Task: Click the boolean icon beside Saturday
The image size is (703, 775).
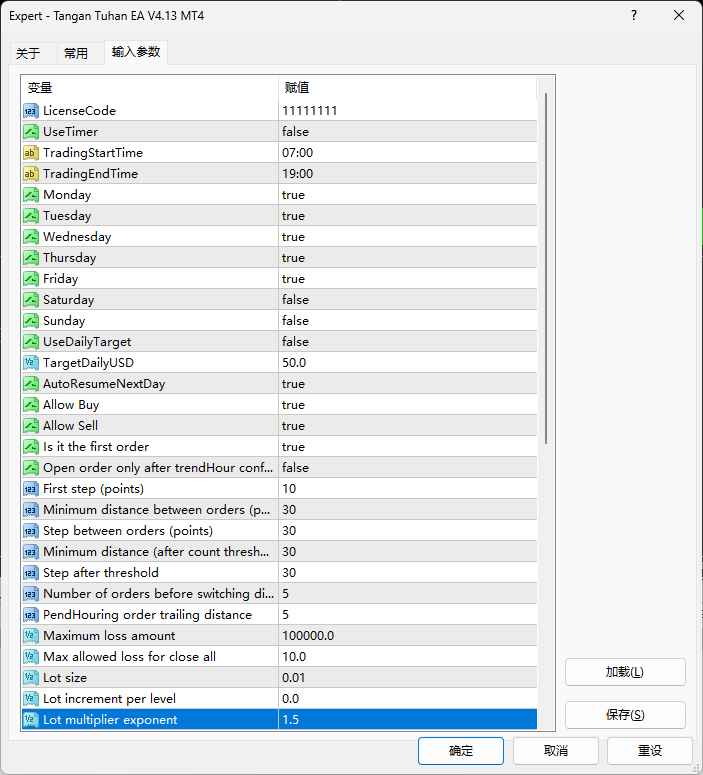Action: pyautogui.click(x=31, y=300)
